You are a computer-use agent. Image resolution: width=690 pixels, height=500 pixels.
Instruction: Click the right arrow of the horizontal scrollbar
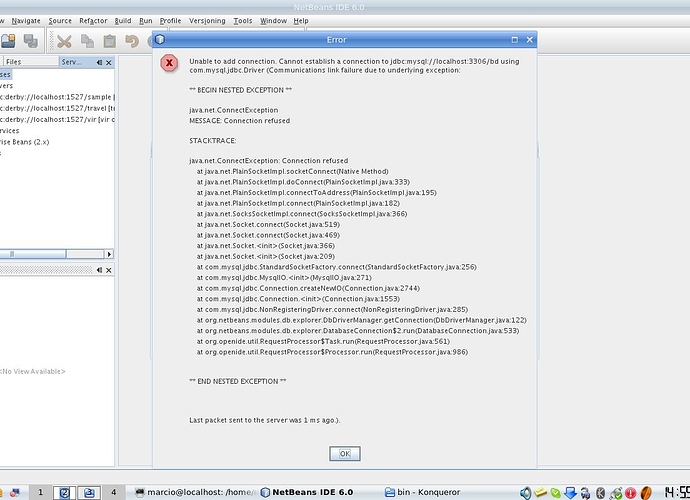coord(109,254)
